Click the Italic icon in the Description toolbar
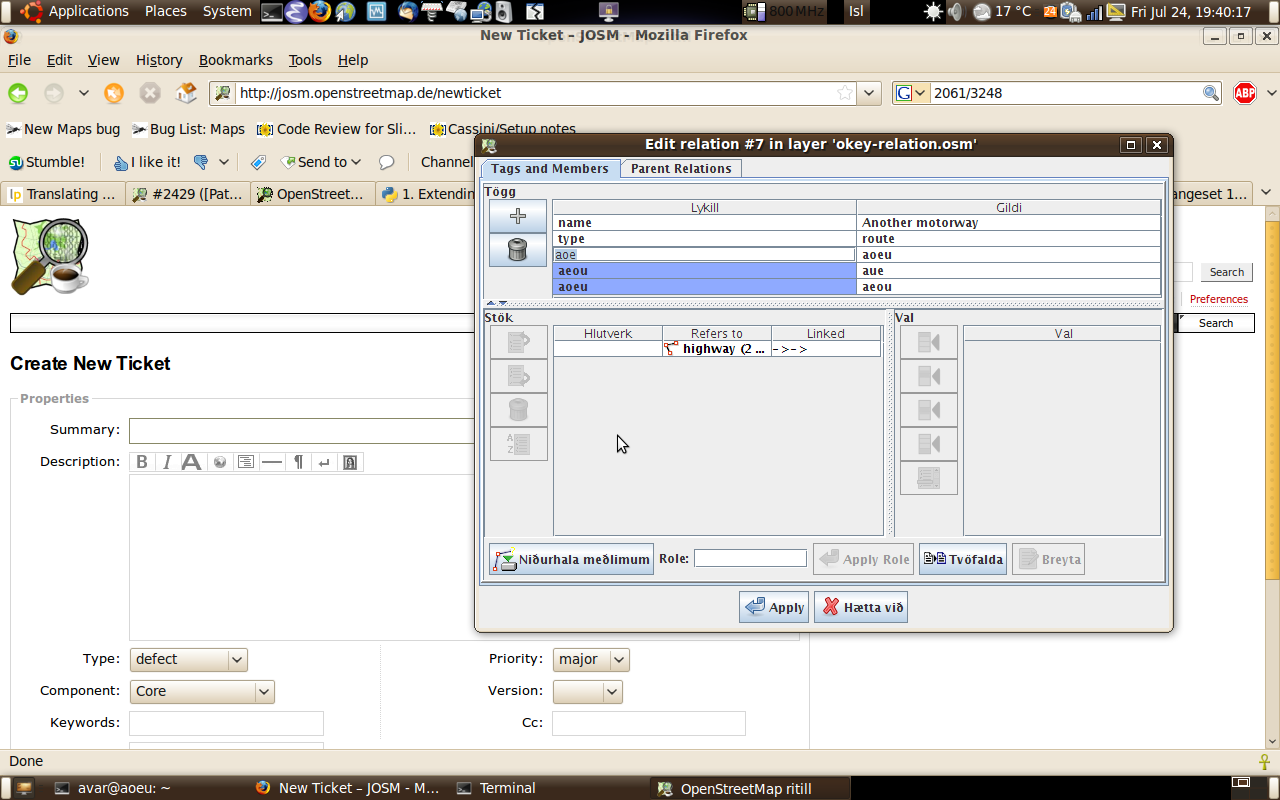 pos(167,462)
